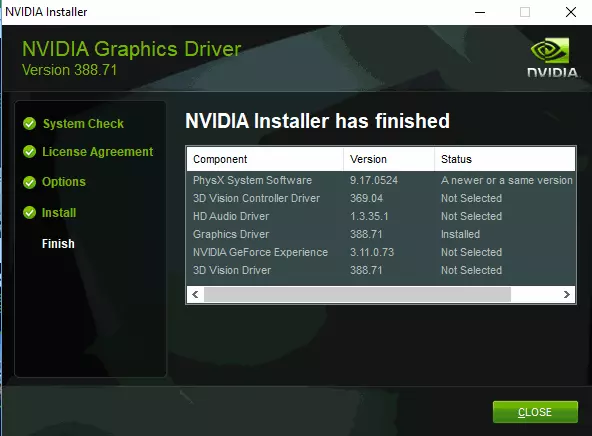This screenshot has width=592, height=436.
Task: Click the Status column header
Action: tap(505, 159)
